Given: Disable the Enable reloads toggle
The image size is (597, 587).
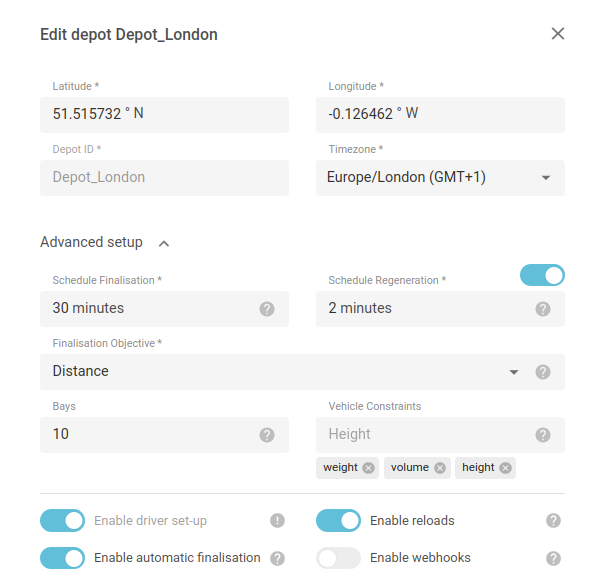Looking at the screenshot, I should point(338,520).
